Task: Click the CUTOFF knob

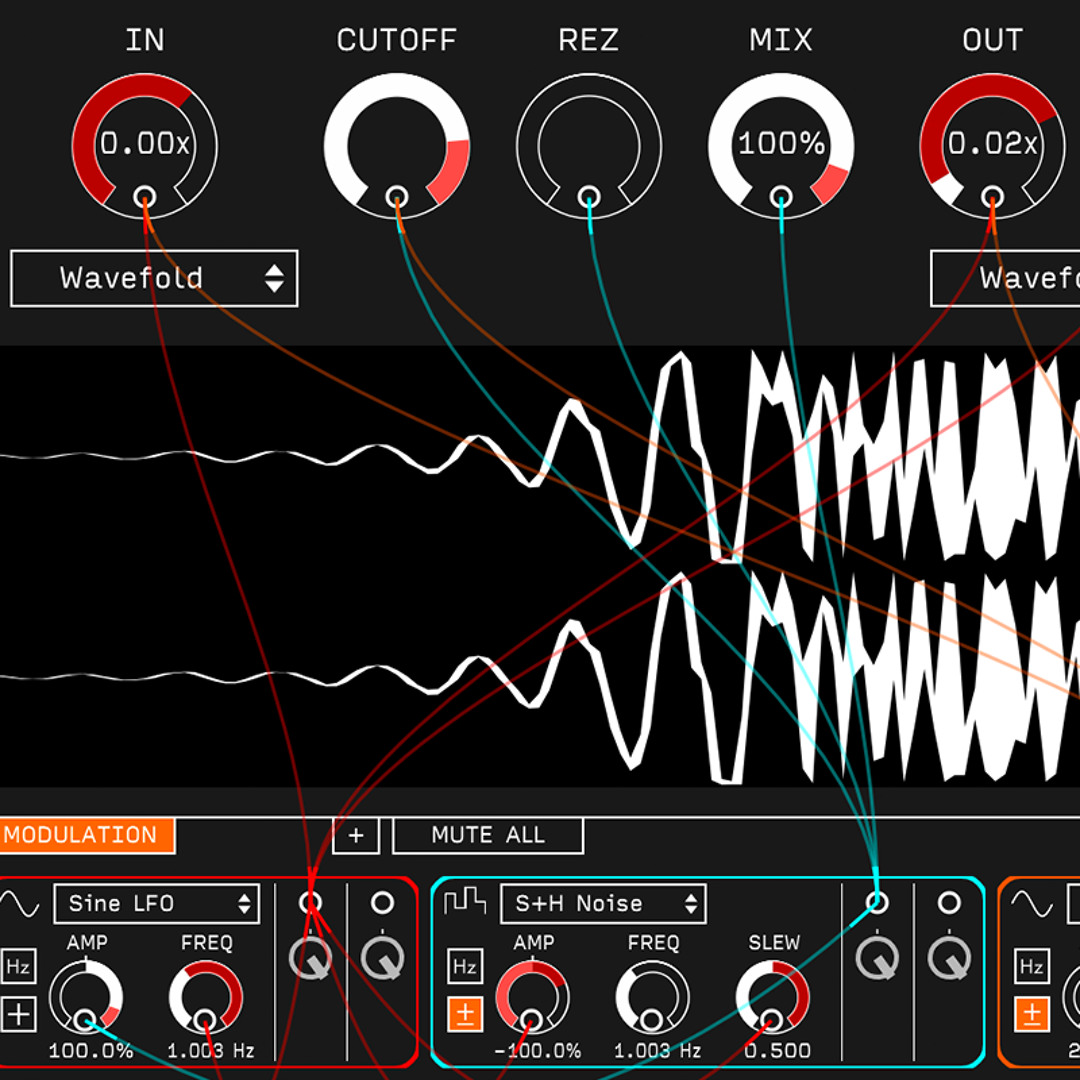Action: [397, 146]
